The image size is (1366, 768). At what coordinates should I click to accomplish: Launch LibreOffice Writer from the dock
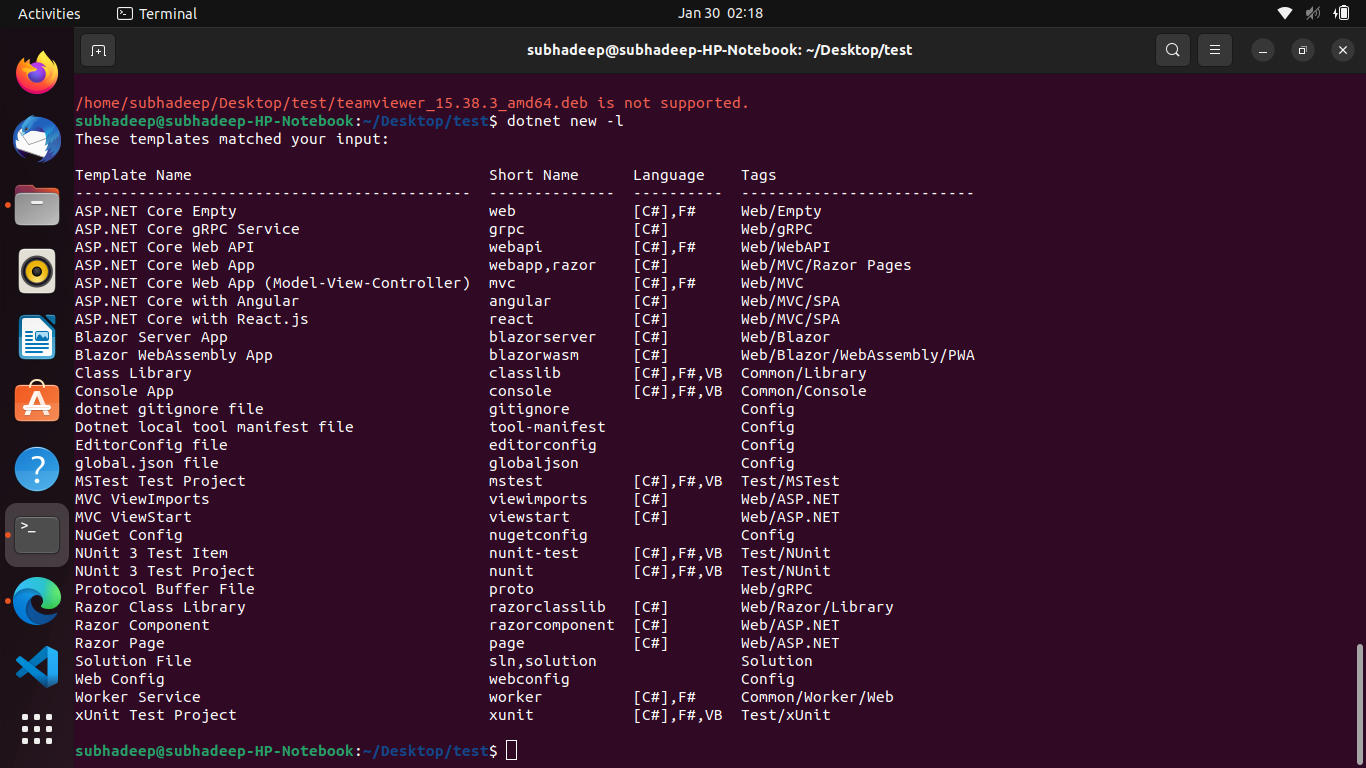(37, 337)
